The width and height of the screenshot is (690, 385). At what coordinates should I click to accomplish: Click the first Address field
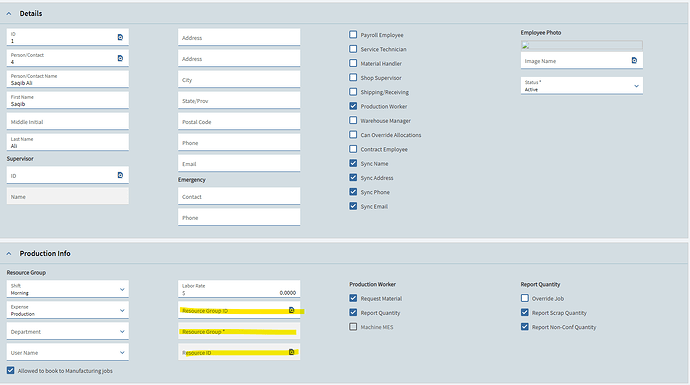(x=239, y=37)
